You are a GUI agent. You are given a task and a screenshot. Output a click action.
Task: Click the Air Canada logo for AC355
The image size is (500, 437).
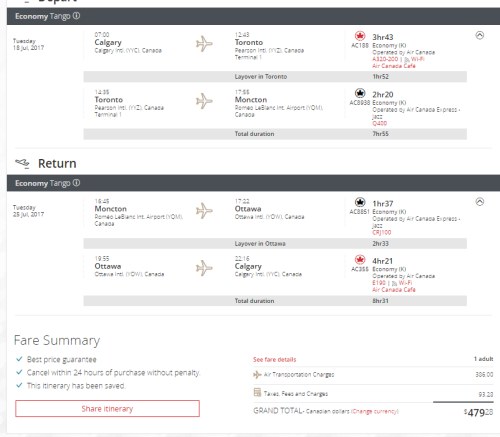pos(360,260)
